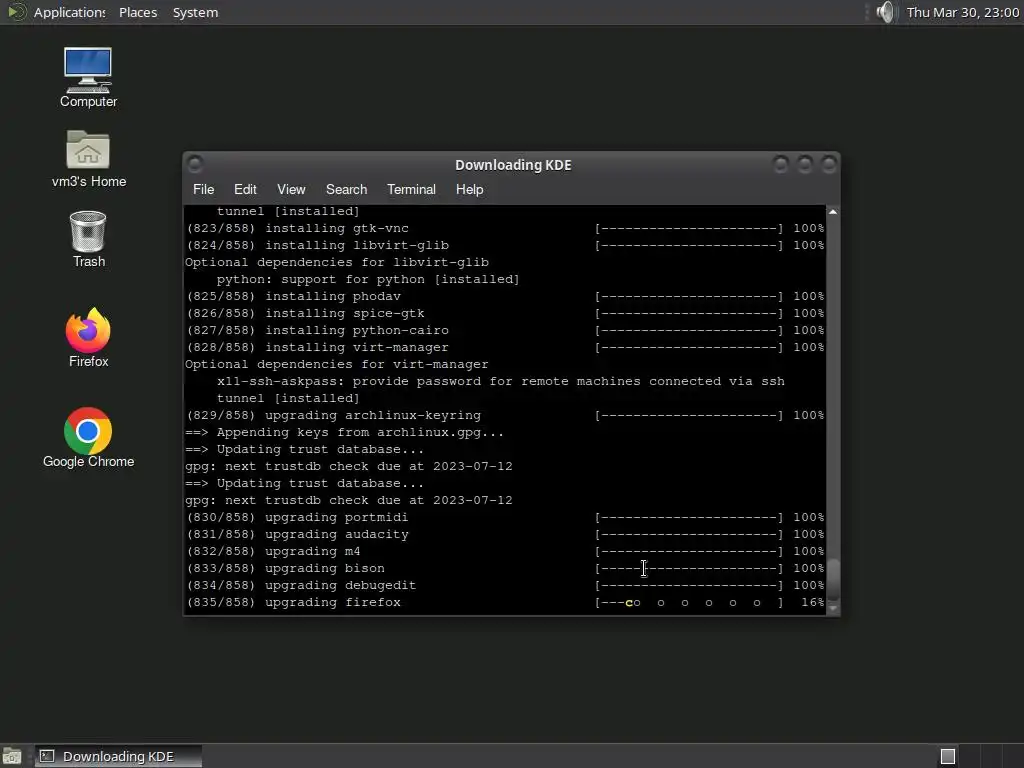Launch the Google Chrome desktop icon

[x=88, y=438]
